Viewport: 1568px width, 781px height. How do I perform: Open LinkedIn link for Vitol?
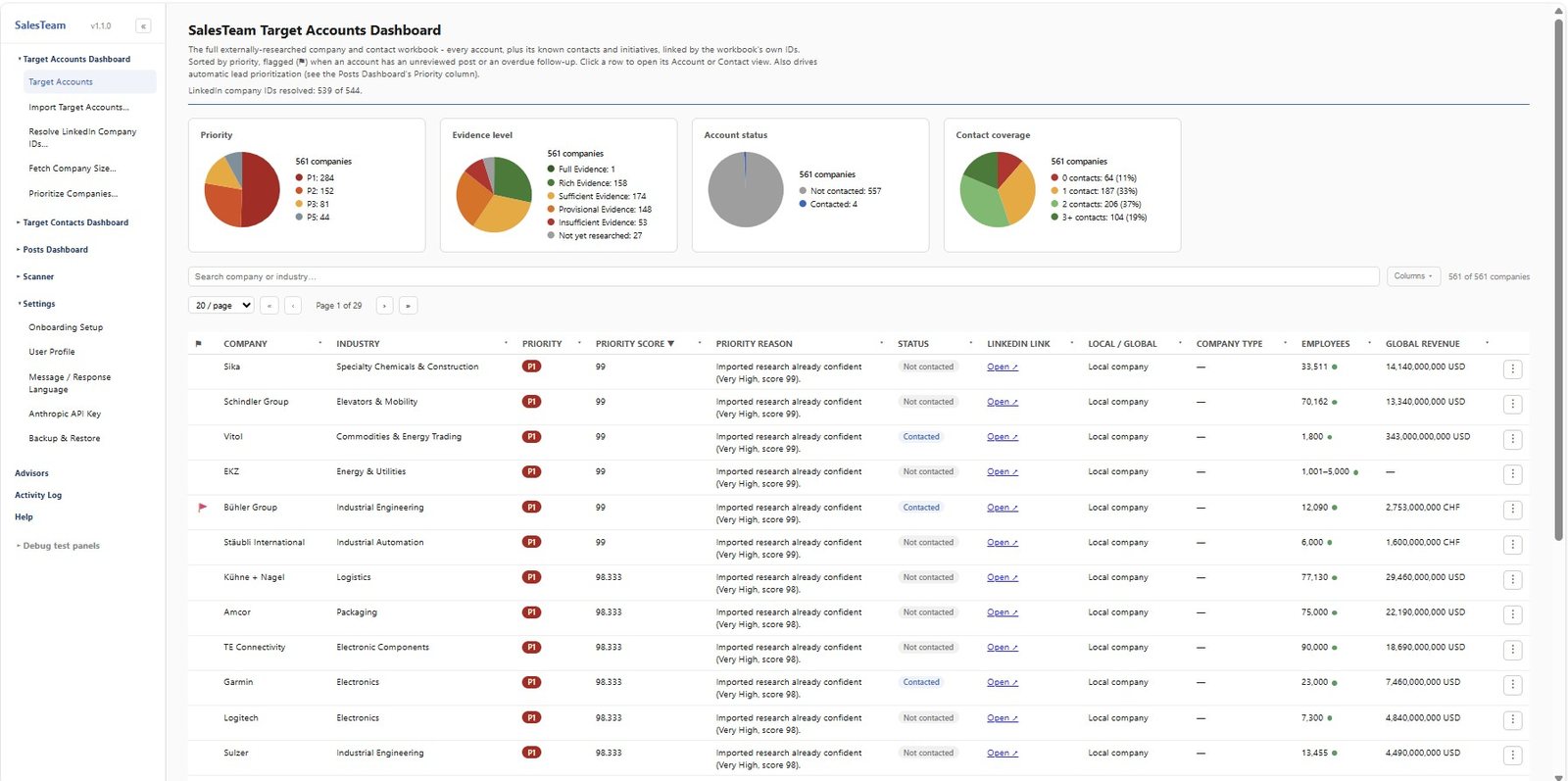point(1003,437)
